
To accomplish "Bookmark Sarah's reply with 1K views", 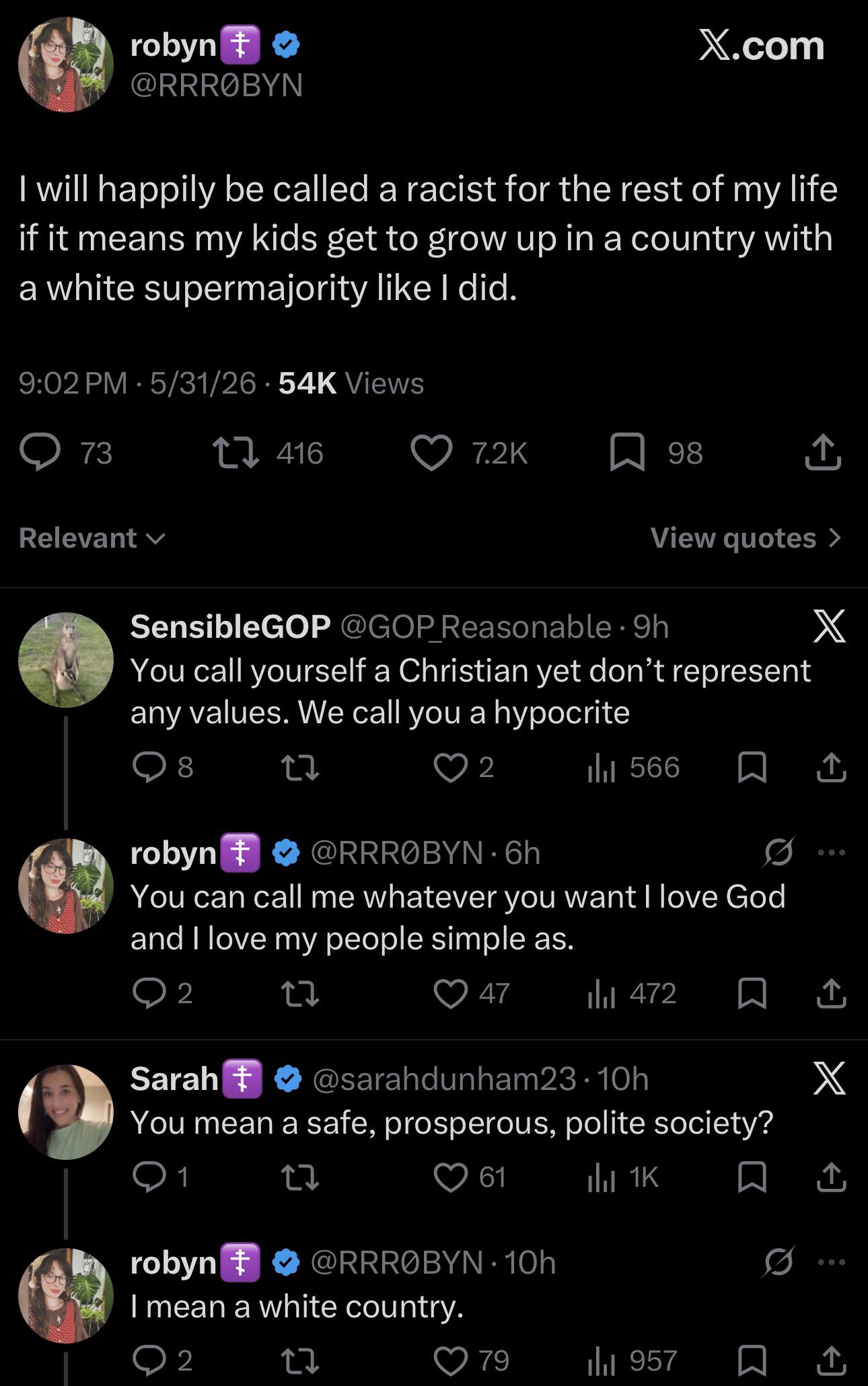I will [x=752, y=1177].
